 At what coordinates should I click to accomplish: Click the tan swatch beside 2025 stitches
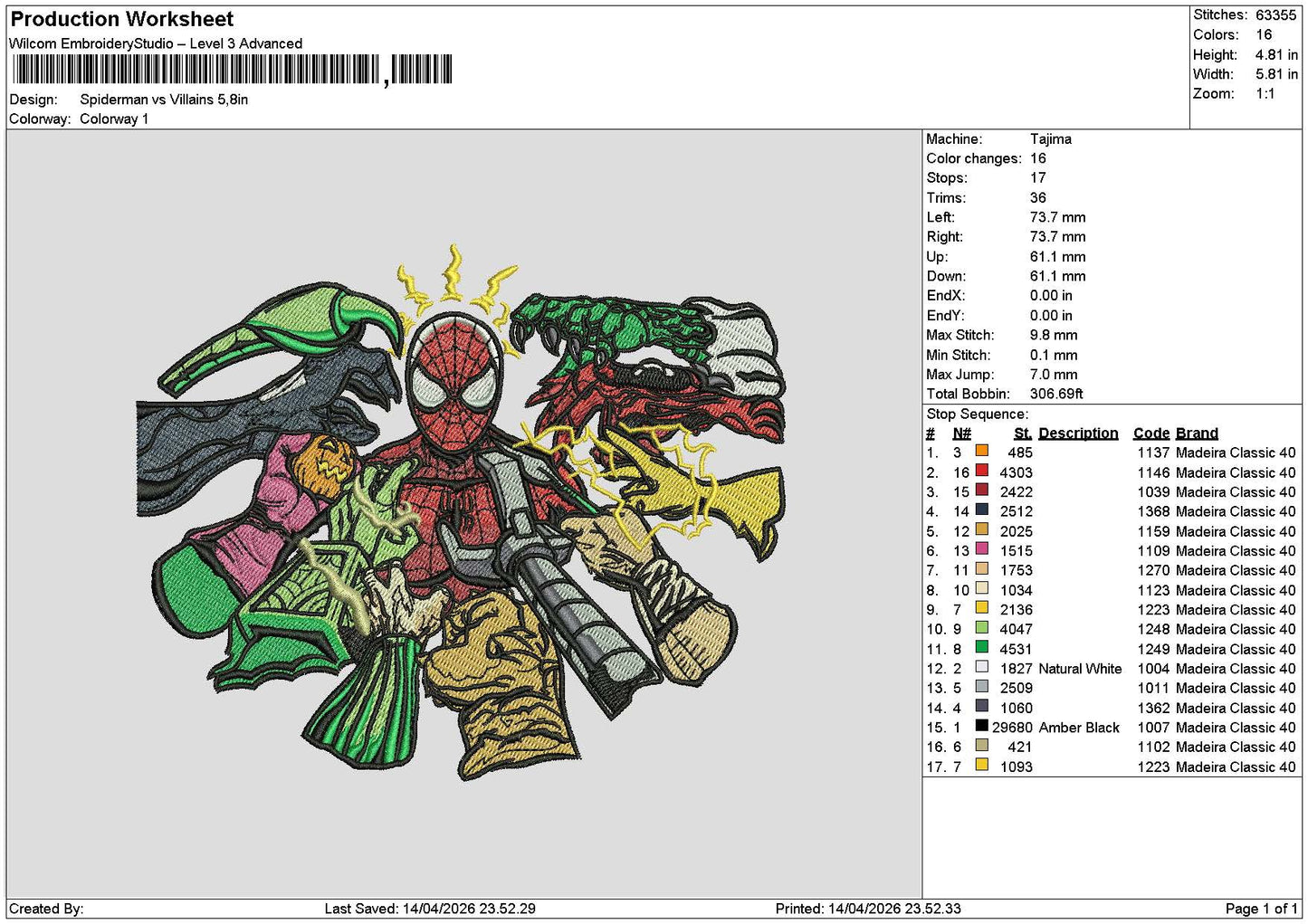point(981,530)
